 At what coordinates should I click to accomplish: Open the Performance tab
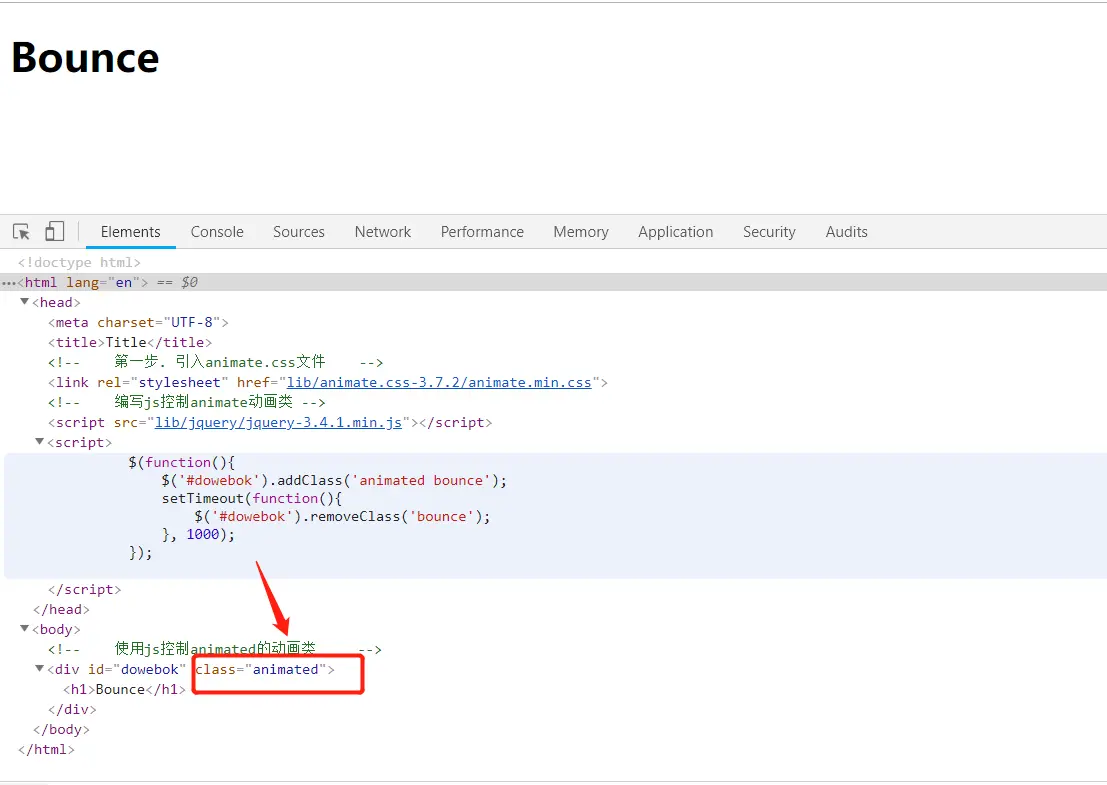tap(482, 232)
